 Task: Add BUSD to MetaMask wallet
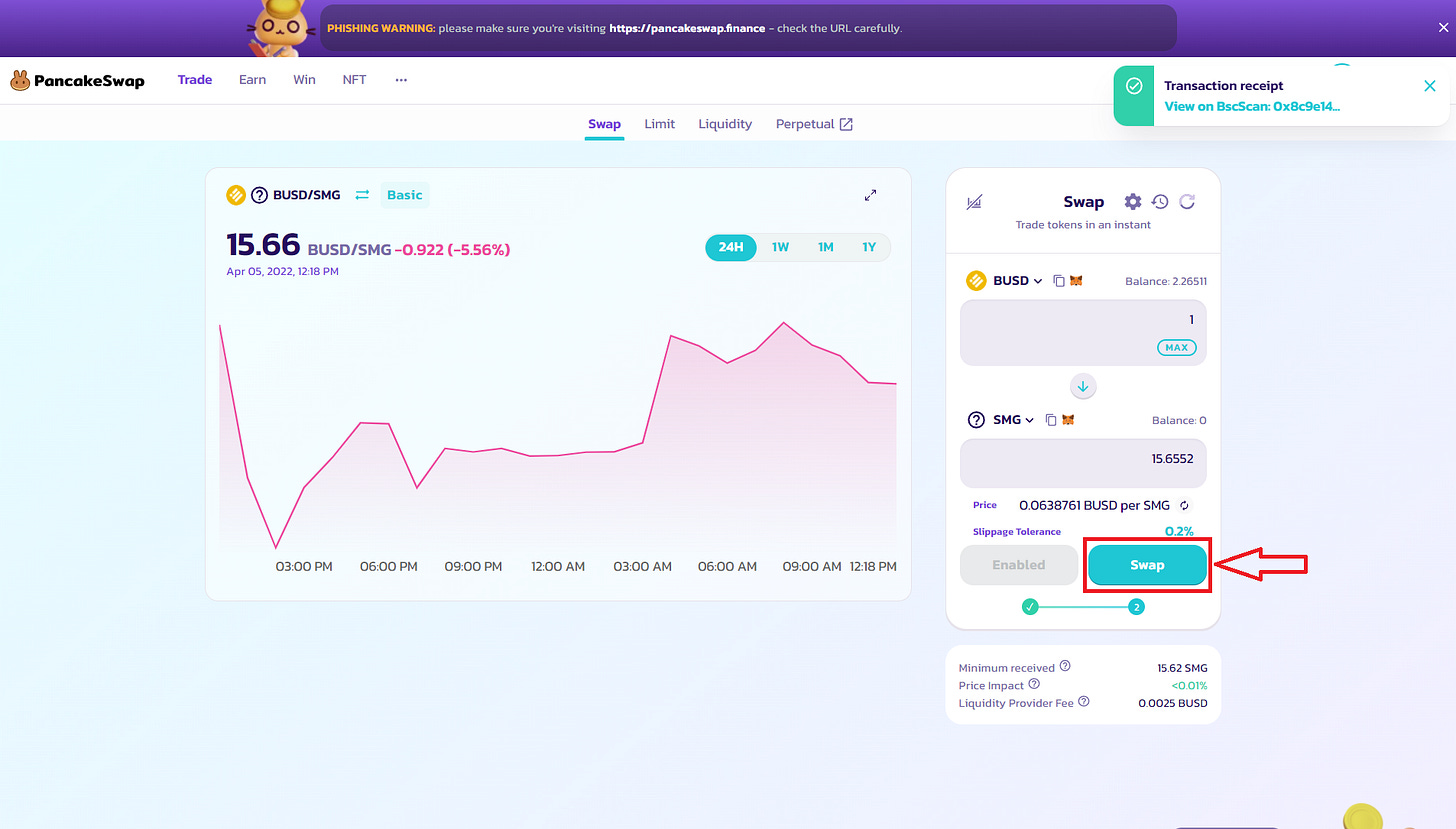[x=1076, y=281]
